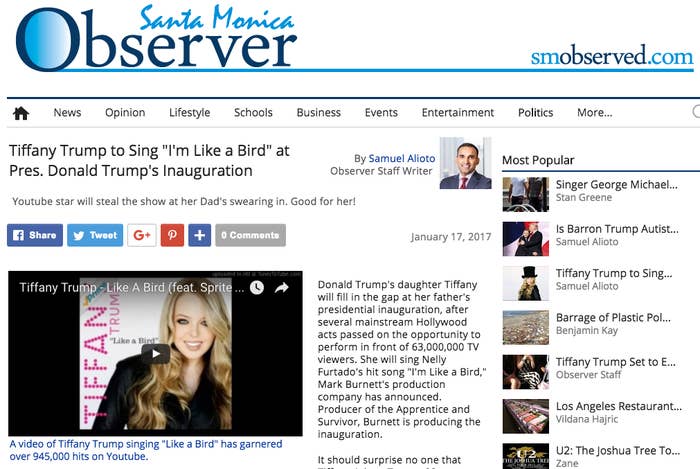The width and height of the screenshot is (700, 469).
Task: Open author Samuel Alioto's link
Action: click(402, 158)
